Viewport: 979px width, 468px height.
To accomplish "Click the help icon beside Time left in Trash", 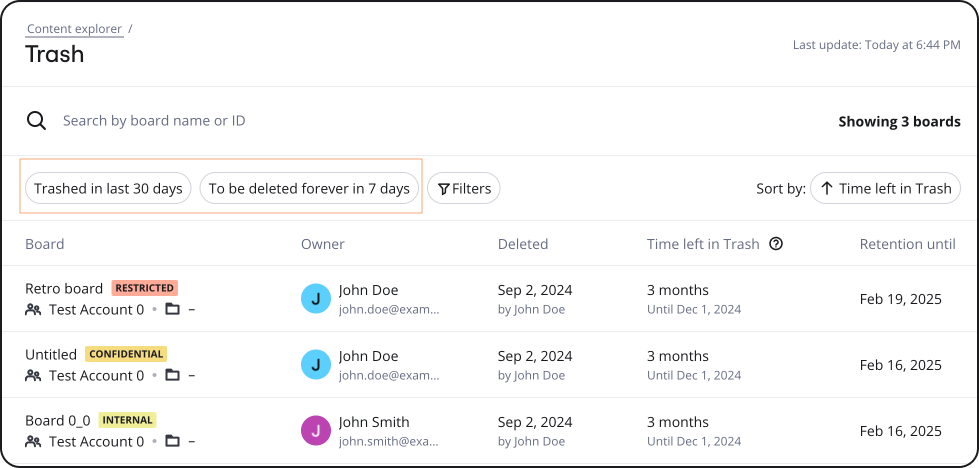I will pyautogui.click(x=776, y=244).
